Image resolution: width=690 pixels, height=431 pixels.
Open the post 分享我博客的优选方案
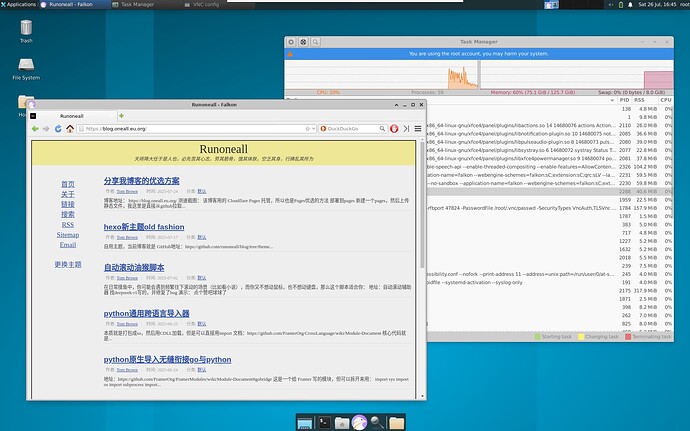click(141, 181)
